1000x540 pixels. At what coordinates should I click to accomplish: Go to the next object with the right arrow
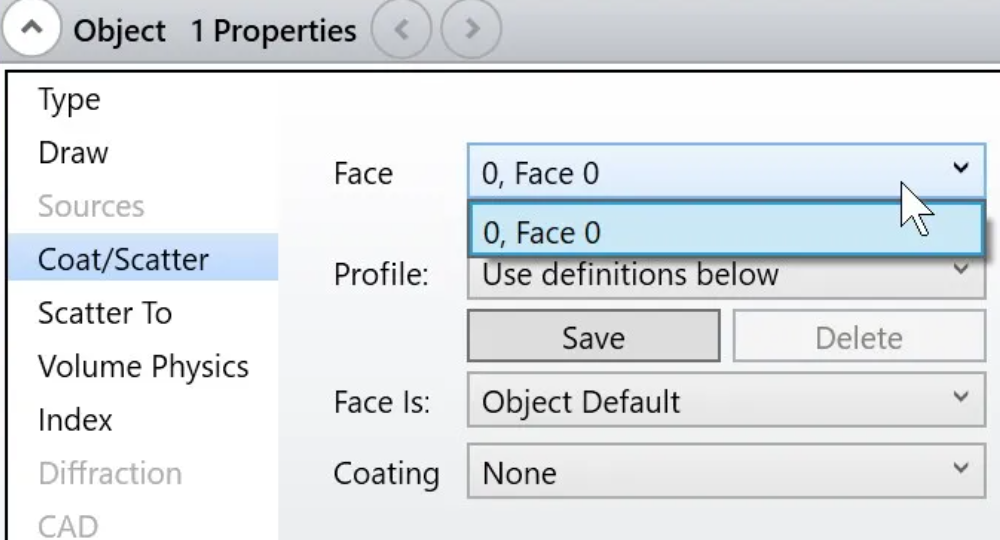click(x=471, y=29)
